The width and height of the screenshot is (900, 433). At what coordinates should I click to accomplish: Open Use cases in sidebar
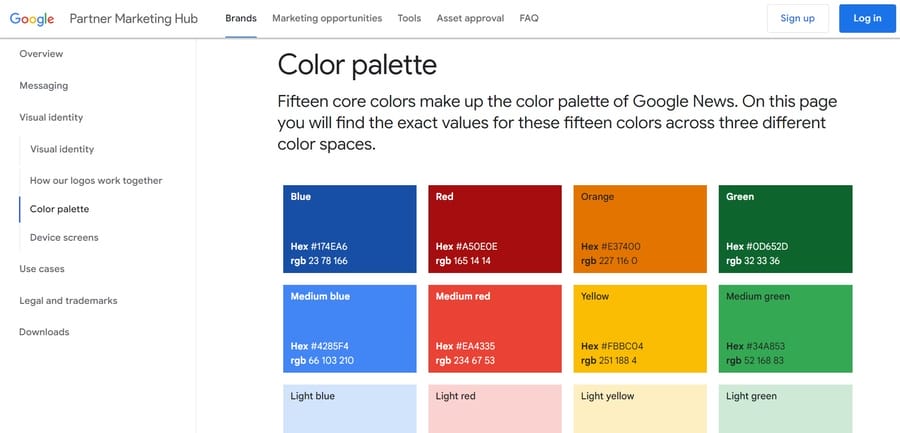[42, 269]
